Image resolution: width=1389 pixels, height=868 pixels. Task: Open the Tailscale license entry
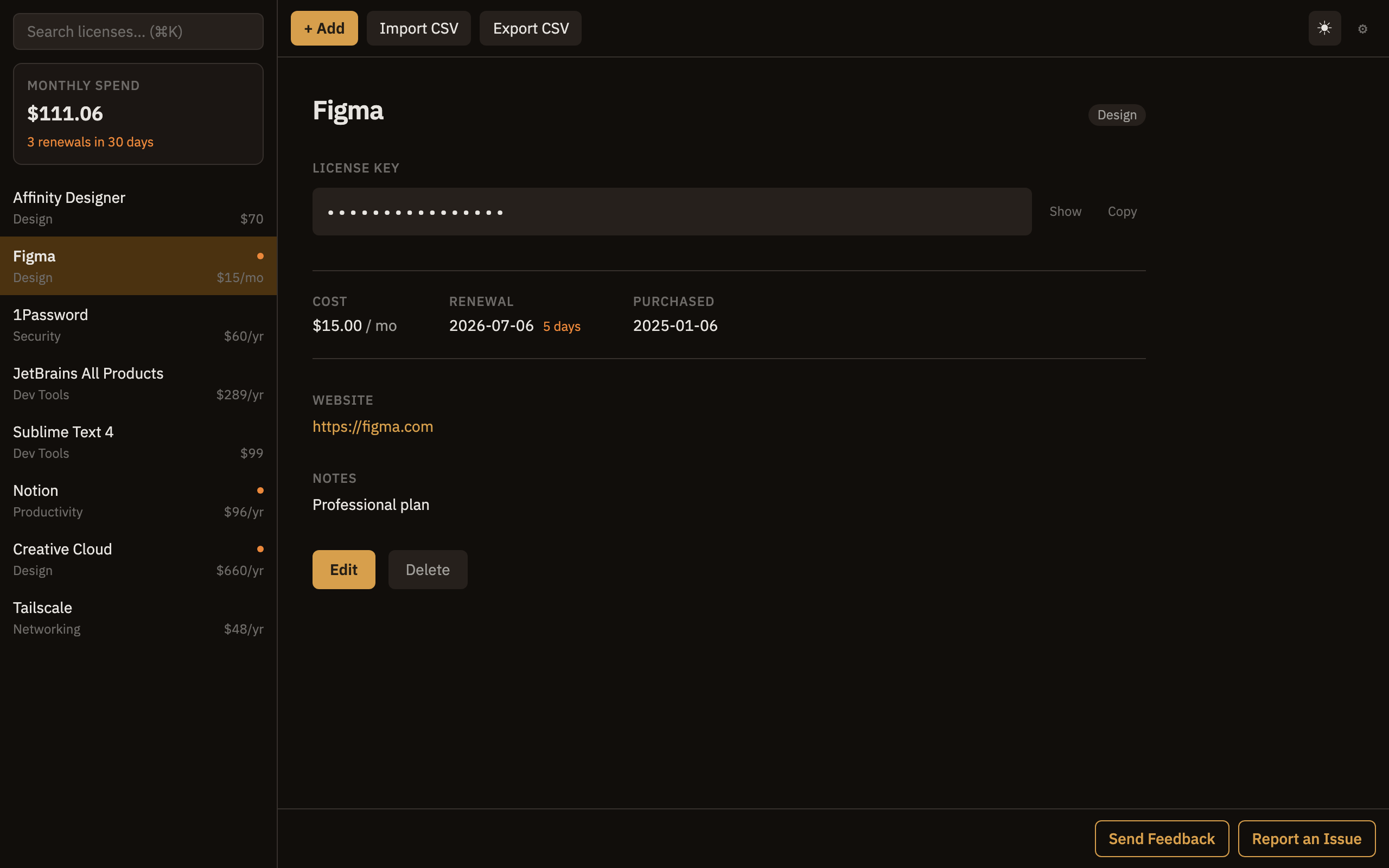(138, 617)
